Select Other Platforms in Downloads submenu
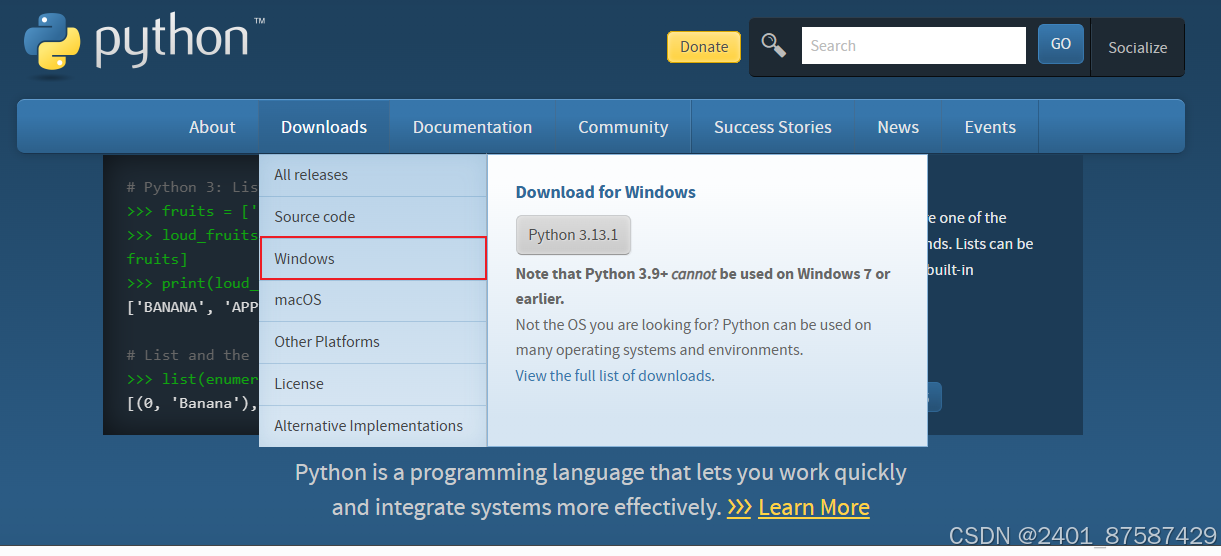The height and width of the screenshot is (556, 1221). 373,342
